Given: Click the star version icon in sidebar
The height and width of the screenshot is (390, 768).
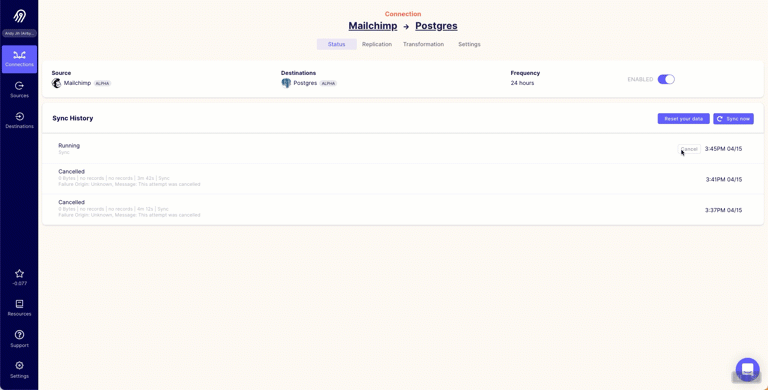Looking at the screenshot, I should [19, 274].
